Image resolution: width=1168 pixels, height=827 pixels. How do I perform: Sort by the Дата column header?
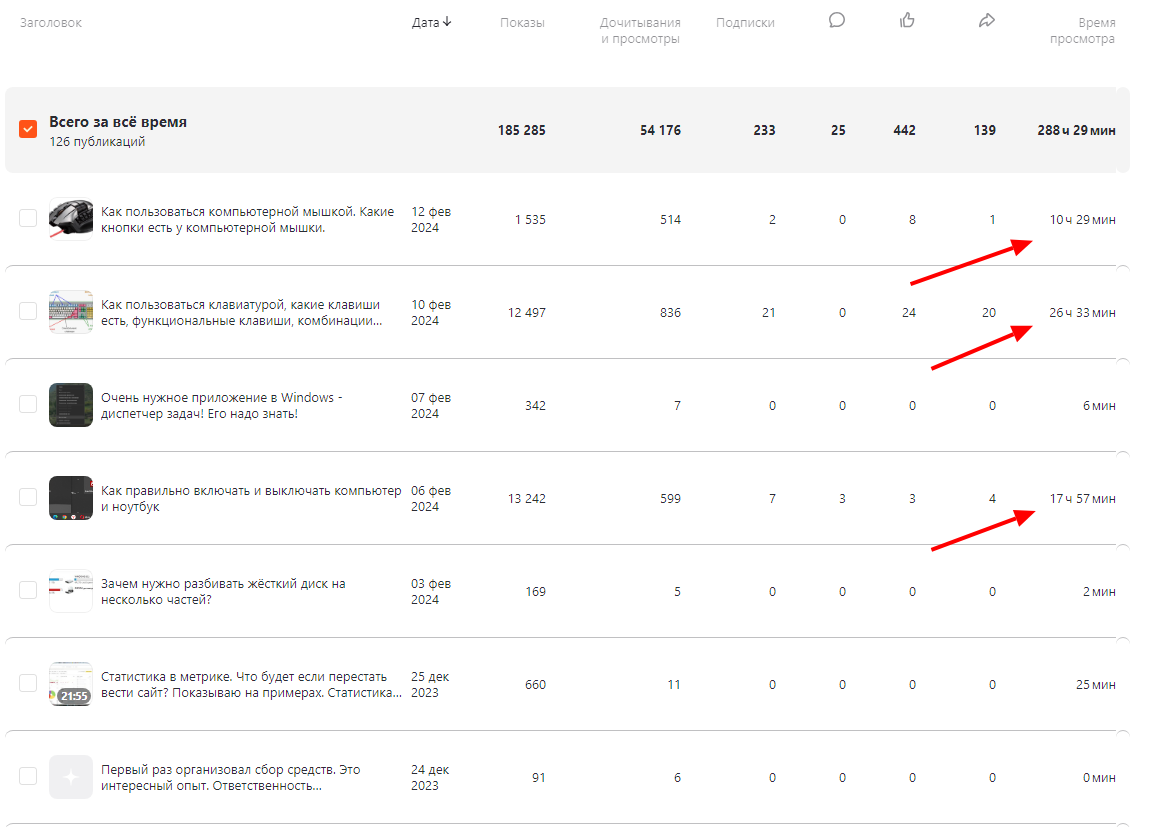point(431,22)
